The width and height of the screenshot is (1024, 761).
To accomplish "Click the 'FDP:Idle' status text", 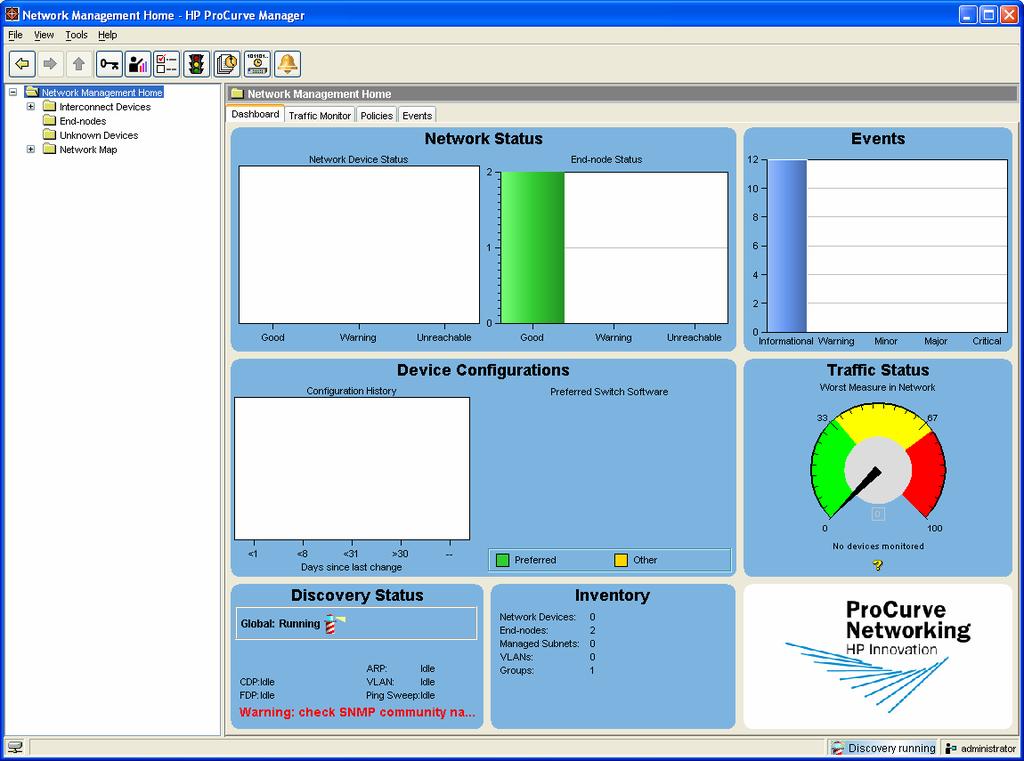I will tap(257, 695).
